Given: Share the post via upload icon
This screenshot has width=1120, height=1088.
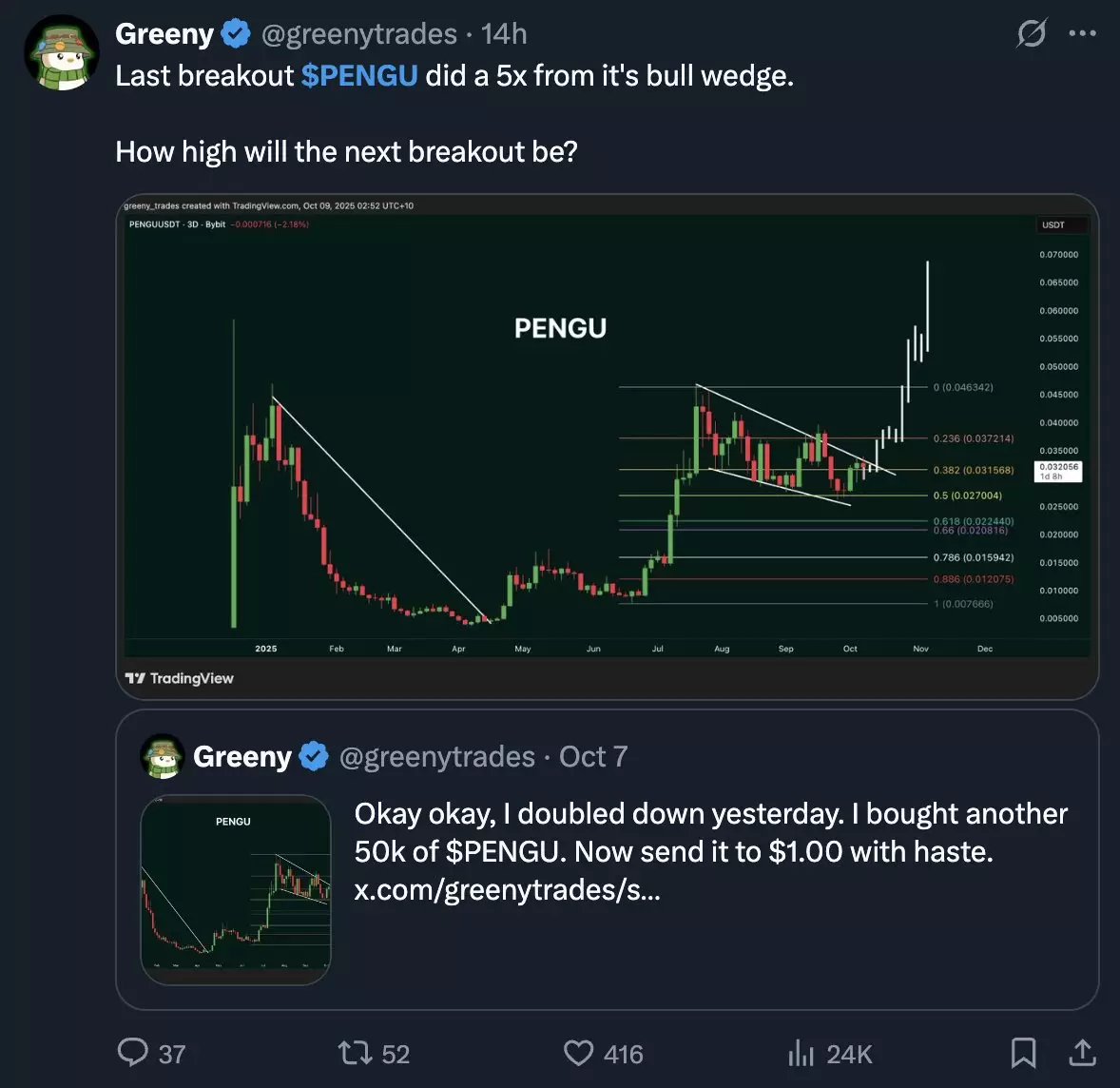Looking at the screenshot, I should pos(1082,1052).
